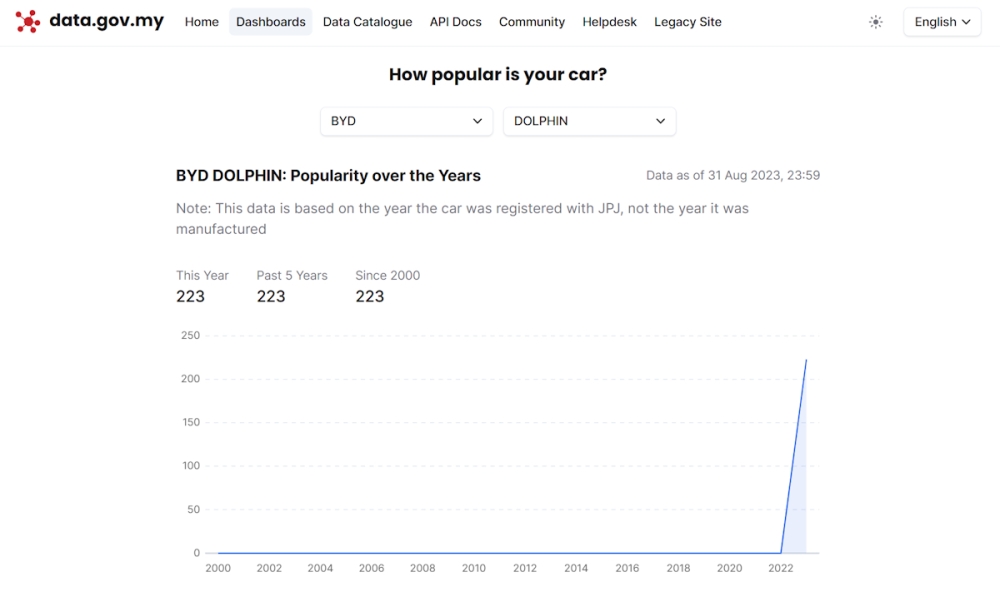This screenshot has height=592, width=1000.
Task: Click the chevron beside the English label
Action: pos(966,22)
